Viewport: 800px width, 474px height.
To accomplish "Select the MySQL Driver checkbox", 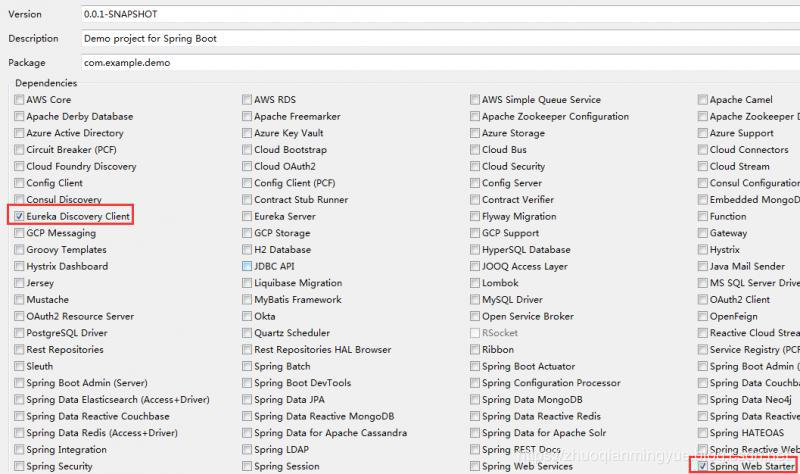I will (x=475, y=300).
